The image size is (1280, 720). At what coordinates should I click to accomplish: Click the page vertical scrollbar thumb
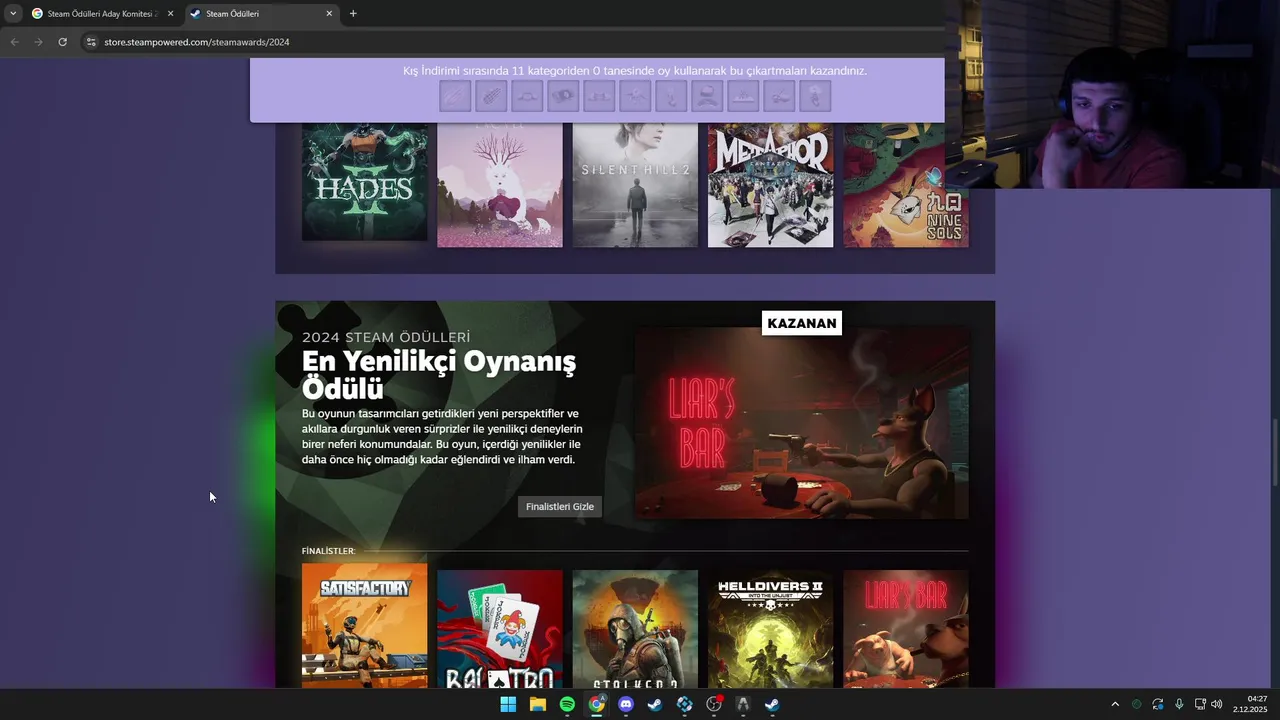point(1274,450)
